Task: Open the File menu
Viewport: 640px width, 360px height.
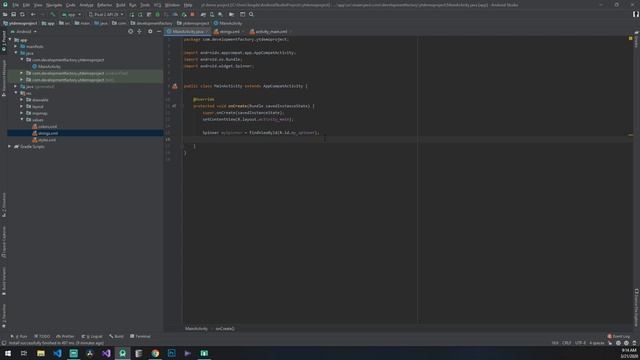Action: pyautogui.click(x=16, y=5)
